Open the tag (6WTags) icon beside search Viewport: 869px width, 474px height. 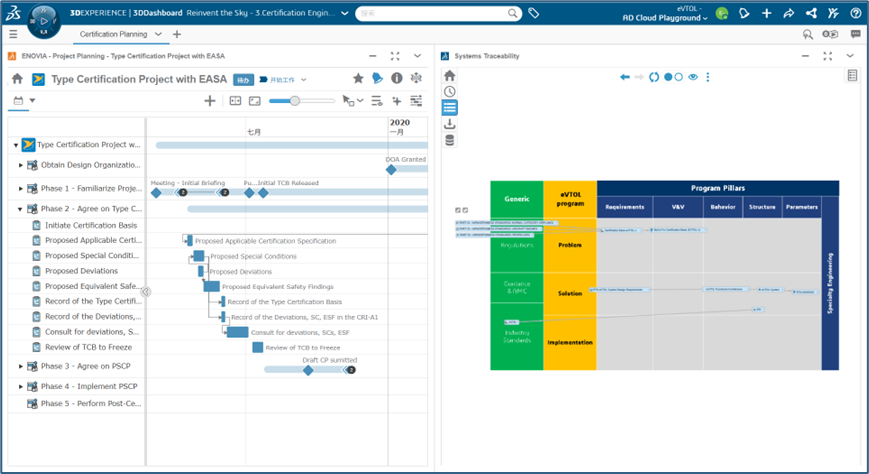534,13
